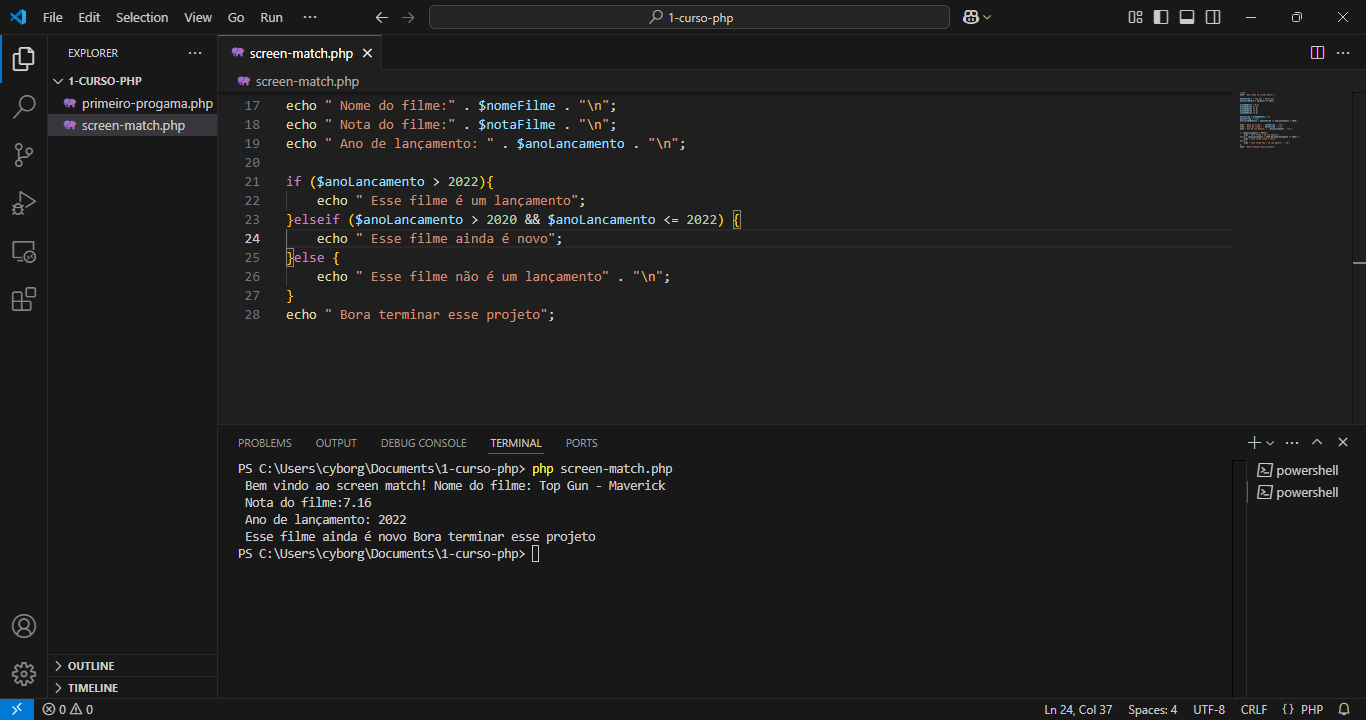Viewport: 1366px width, 720px height.
Task: Open the Copilot dropdown arrow
Action: point(987,17)
